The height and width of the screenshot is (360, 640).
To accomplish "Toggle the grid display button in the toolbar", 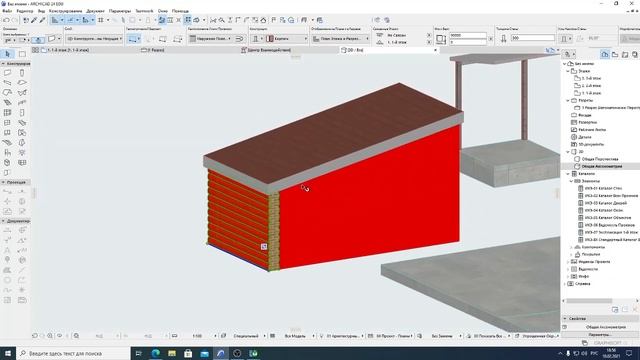I will (x=100, y=20).
